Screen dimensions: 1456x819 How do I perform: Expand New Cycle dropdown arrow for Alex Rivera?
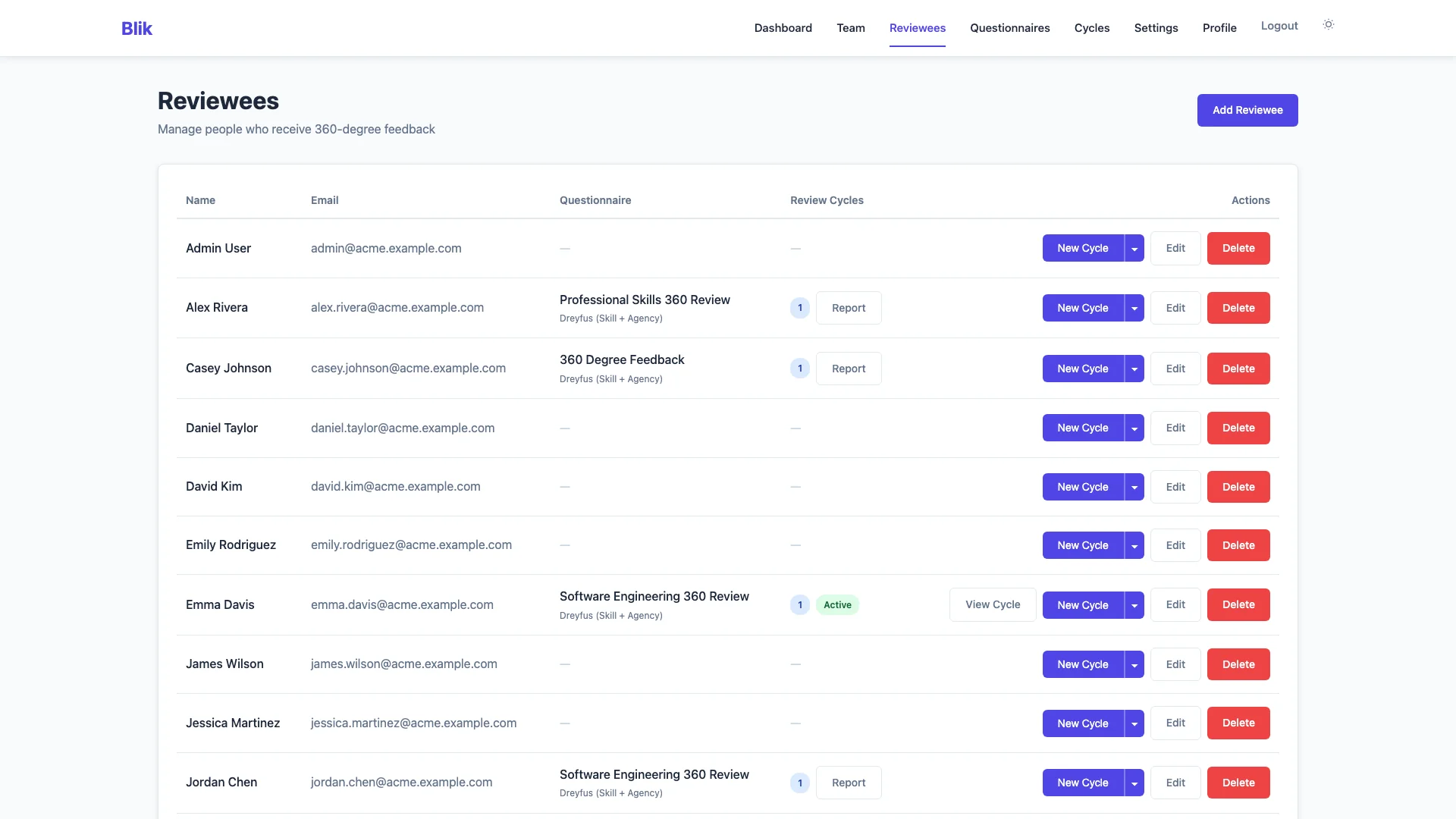1134,308
